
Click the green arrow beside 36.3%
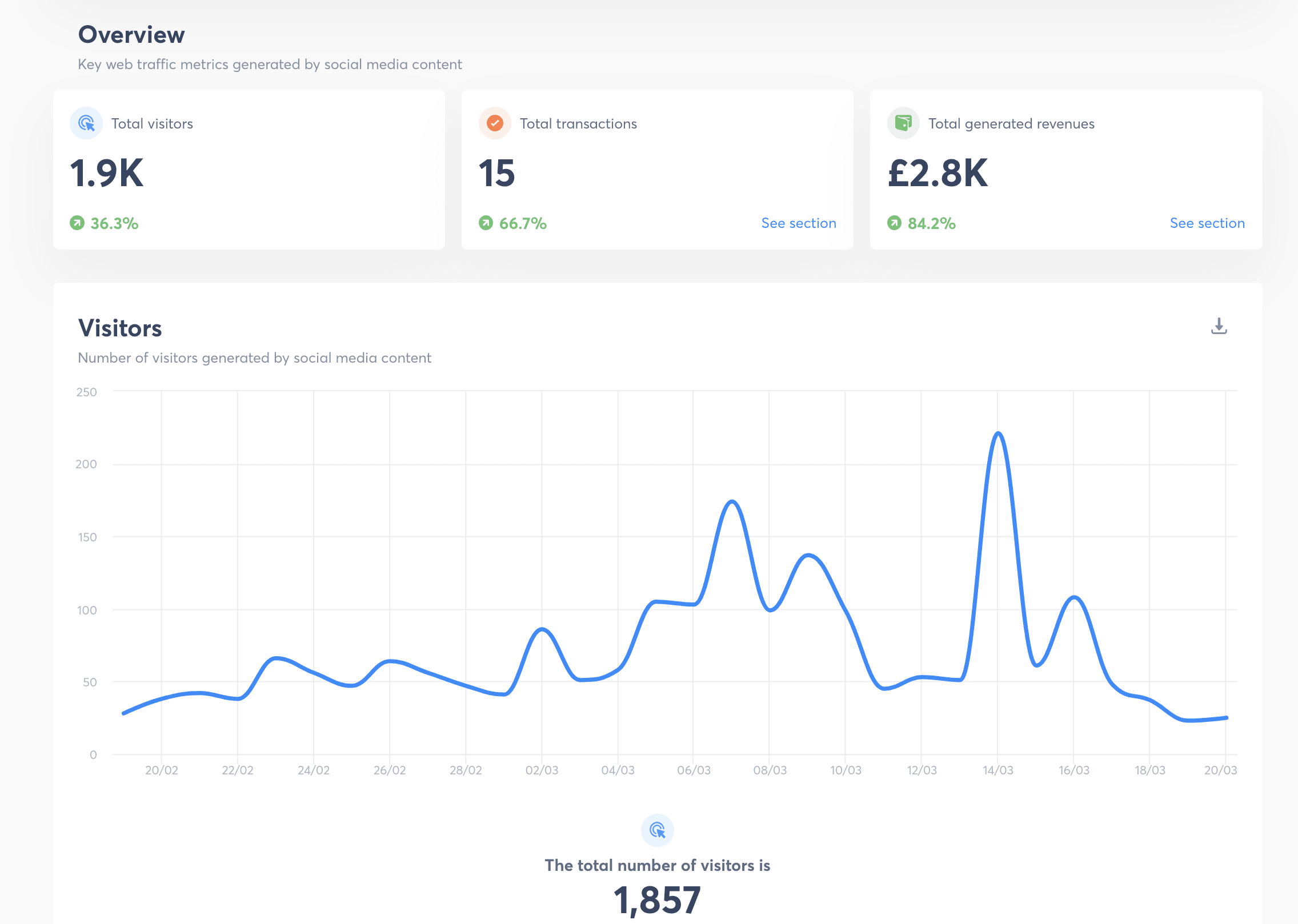coord(77,223)
